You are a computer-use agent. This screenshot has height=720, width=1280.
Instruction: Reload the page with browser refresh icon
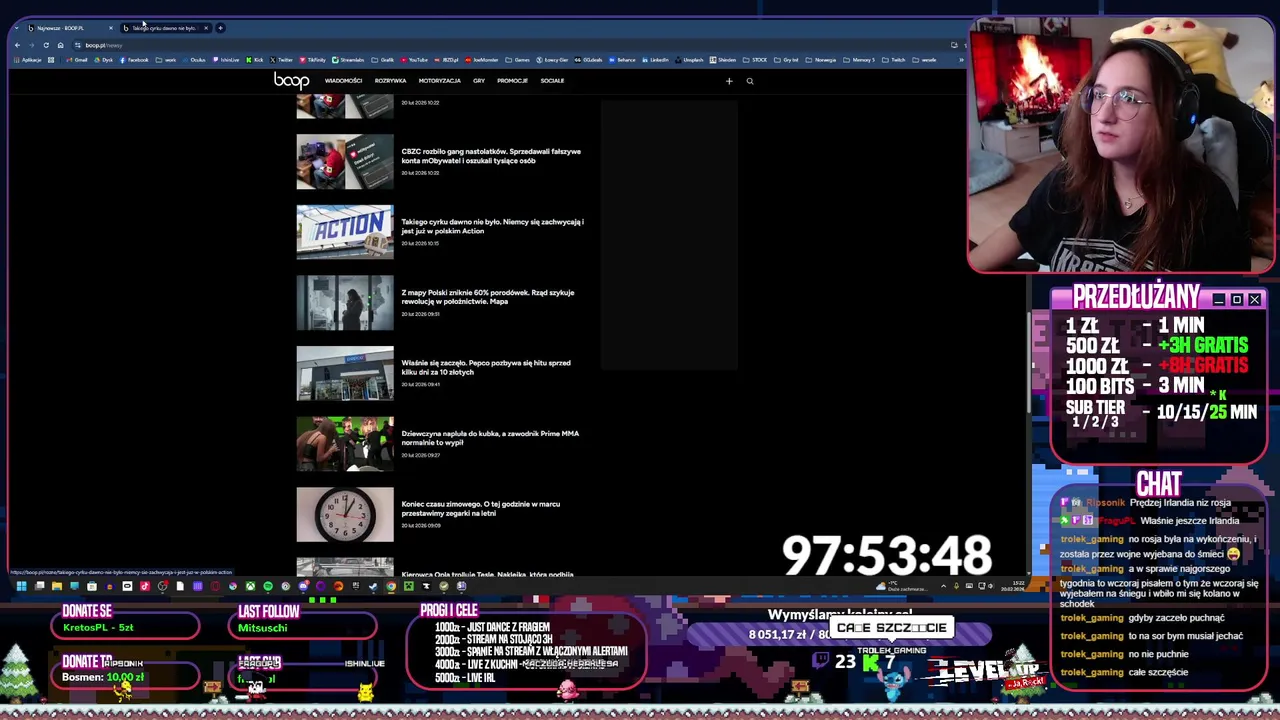45,45
